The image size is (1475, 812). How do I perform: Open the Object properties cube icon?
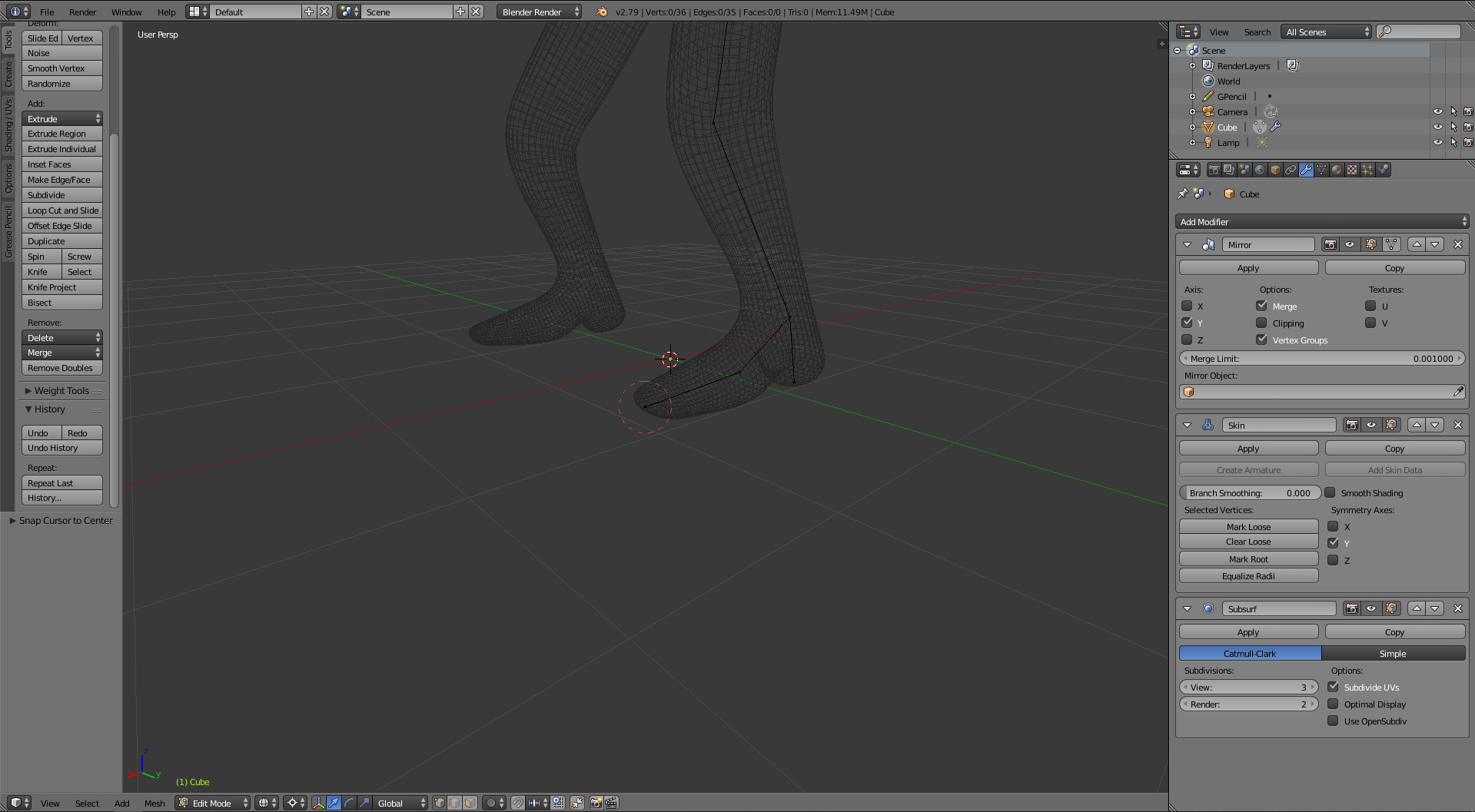click(1275, 170)
